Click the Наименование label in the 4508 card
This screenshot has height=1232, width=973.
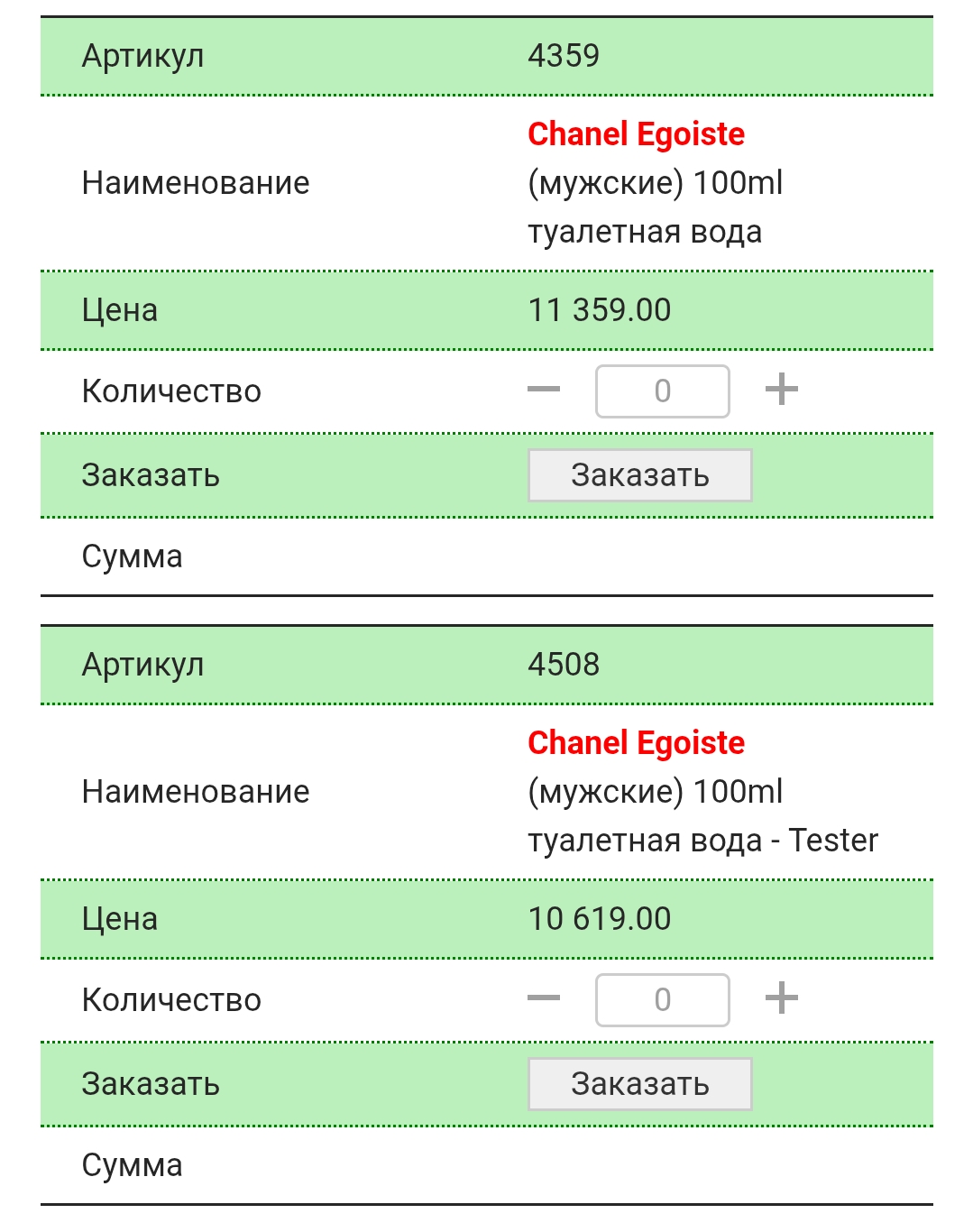click(x=196, y=792)
